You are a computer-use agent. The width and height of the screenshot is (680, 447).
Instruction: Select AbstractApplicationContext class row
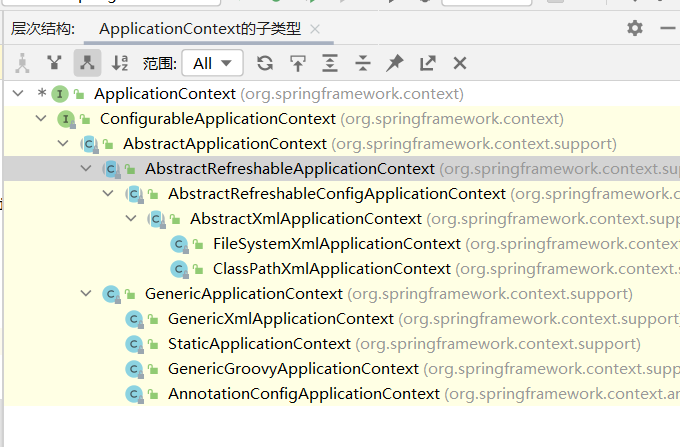pyautogui.click(x=342, y=144)
